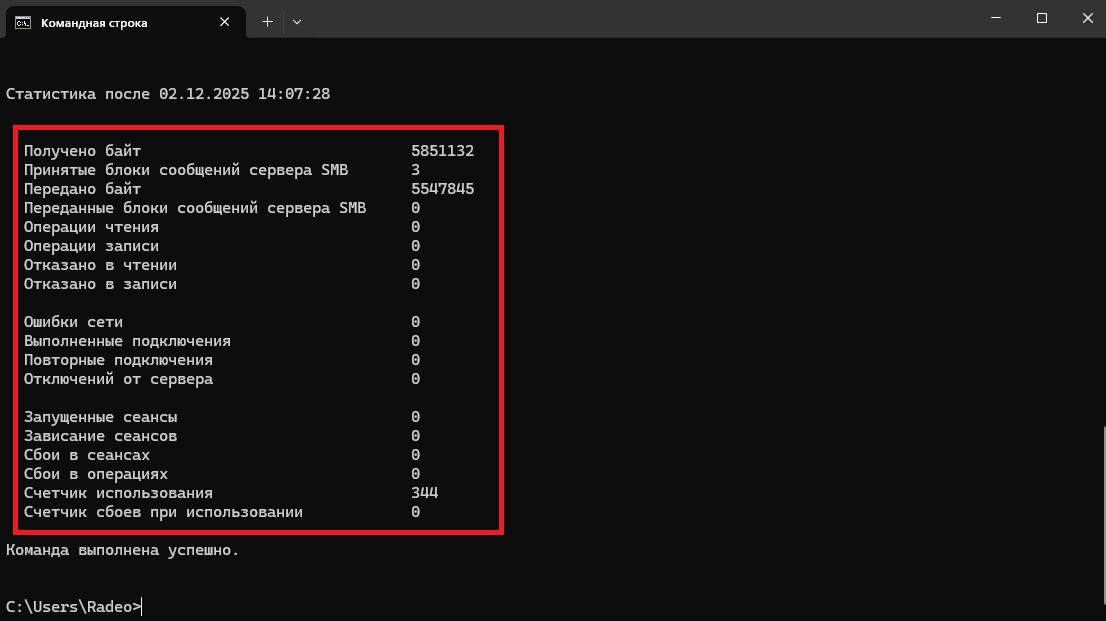Click the Передано байт value 5547845
1106x621 pixels.
(x=442, y=189)
